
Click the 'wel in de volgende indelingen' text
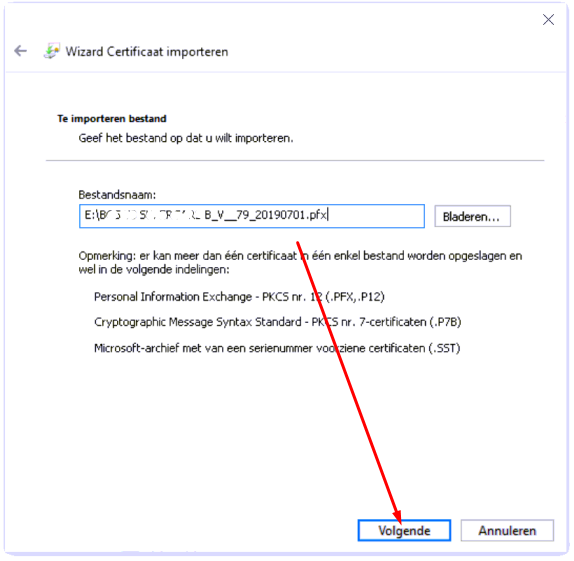click(x=154, y=270)
